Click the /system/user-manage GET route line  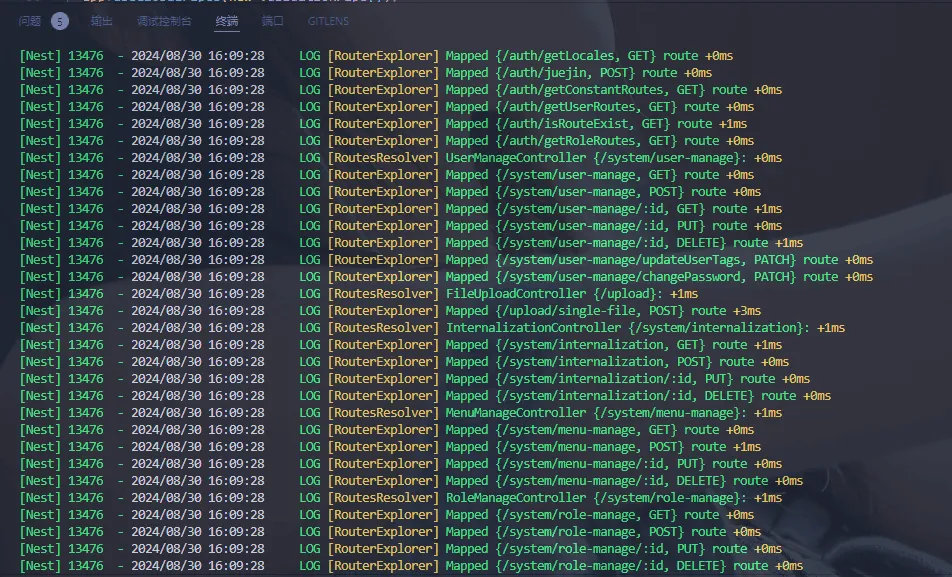coord(387,175)
